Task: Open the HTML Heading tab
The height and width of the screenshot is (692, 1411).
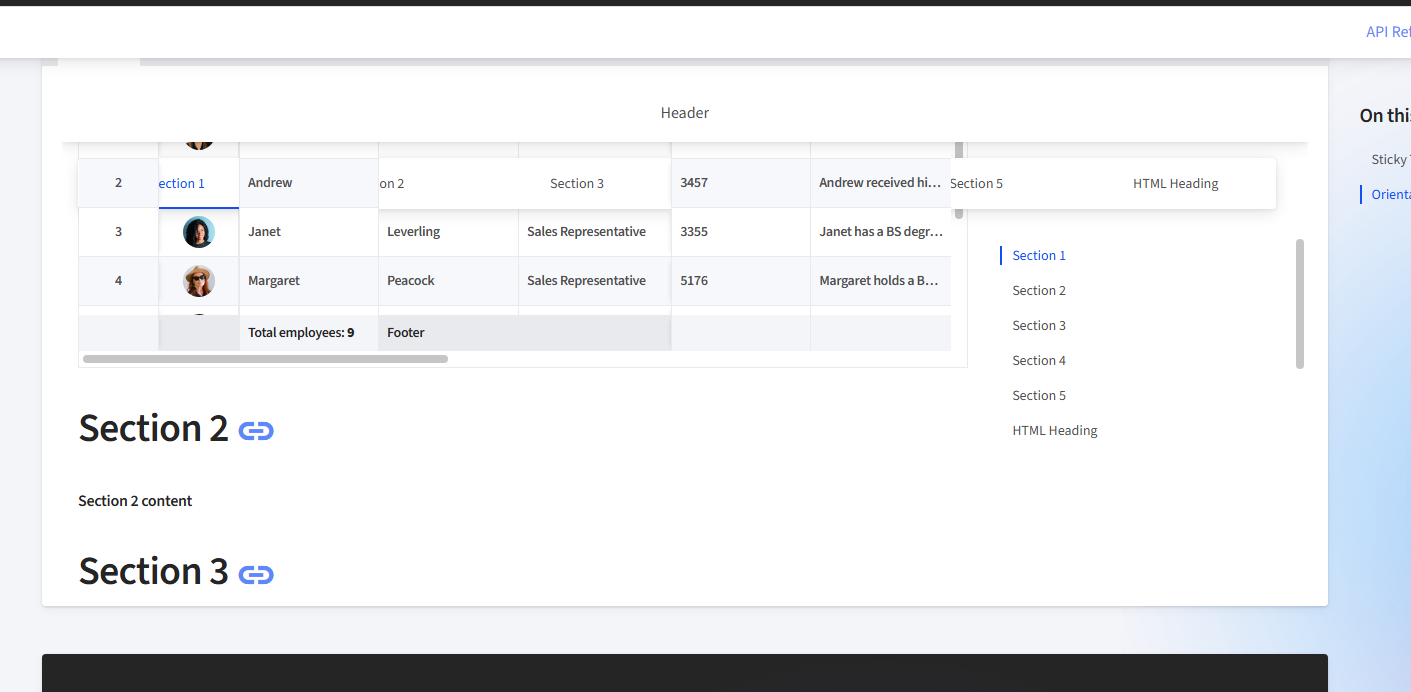Action: [1175, 184]
